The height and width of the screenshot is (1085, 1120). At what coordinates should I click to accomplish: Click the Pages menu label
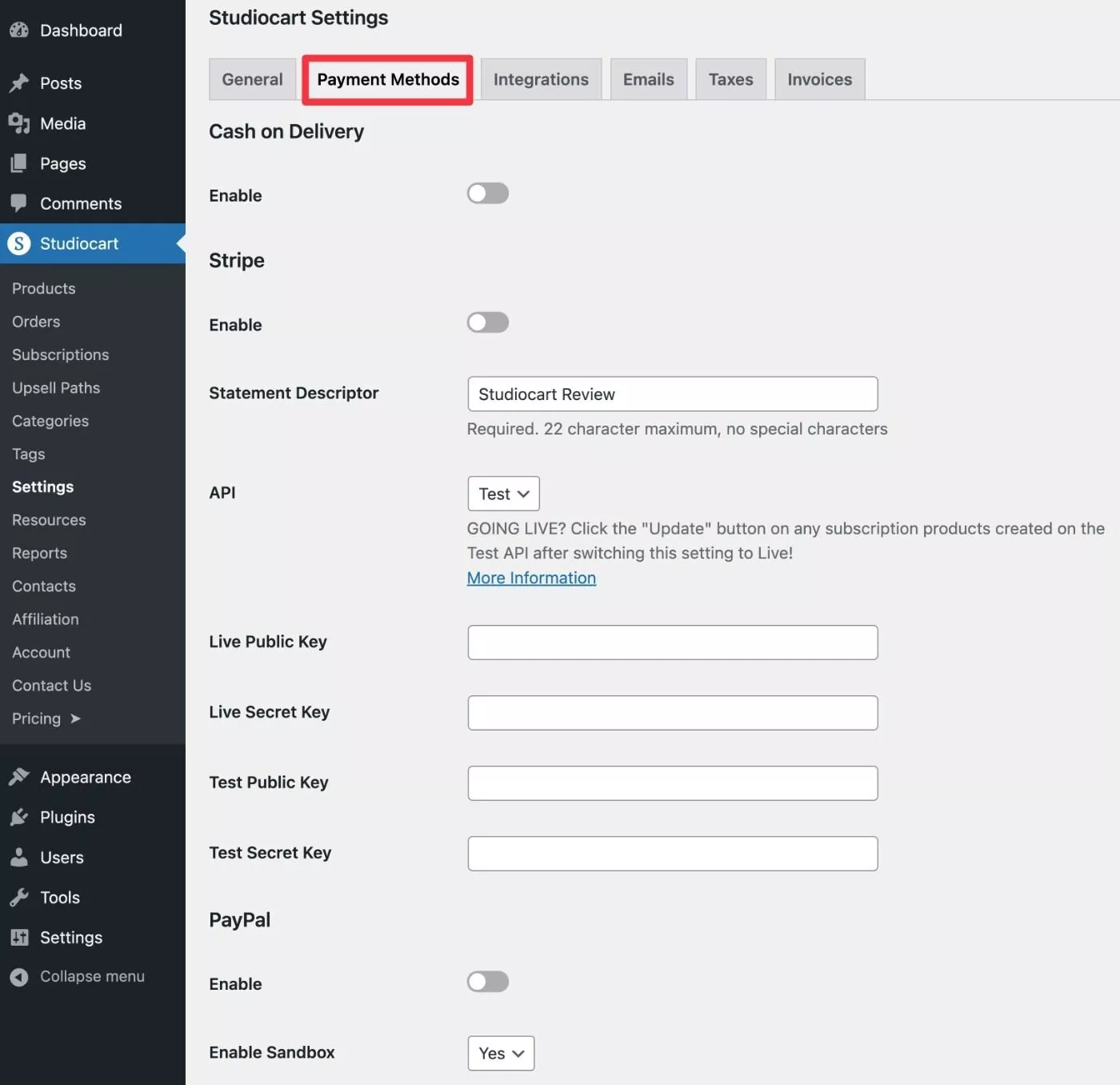(63, 163)
